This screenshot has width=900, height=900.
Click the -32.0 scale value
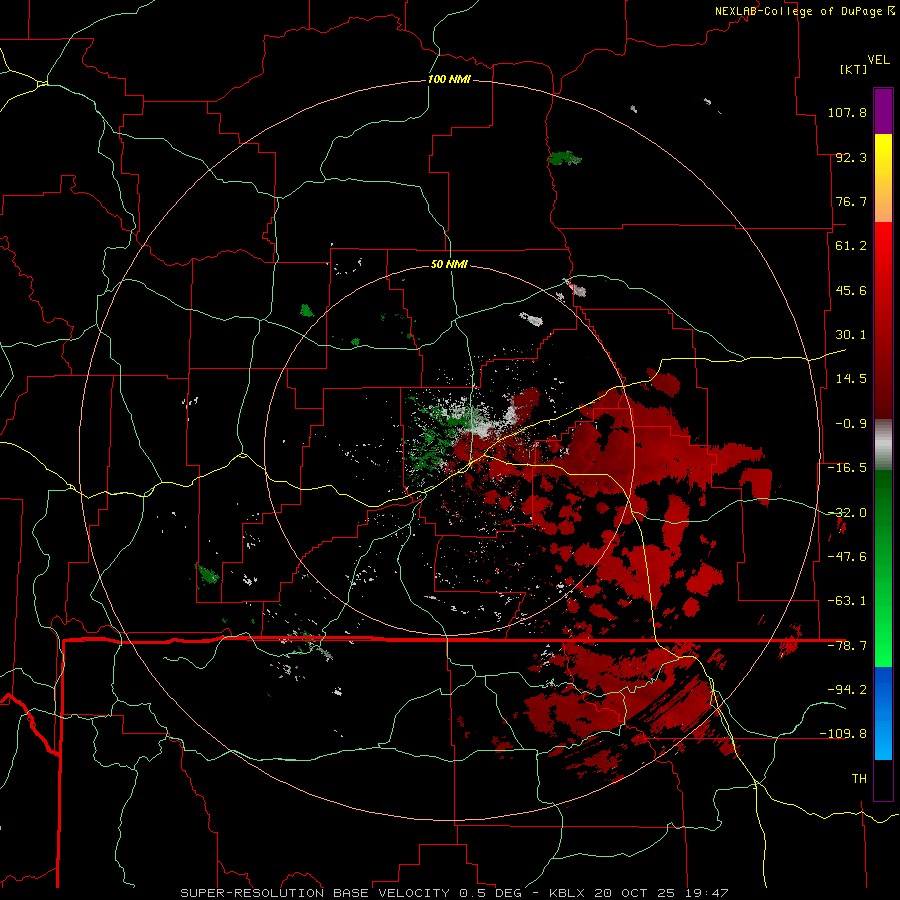[847, 513]
